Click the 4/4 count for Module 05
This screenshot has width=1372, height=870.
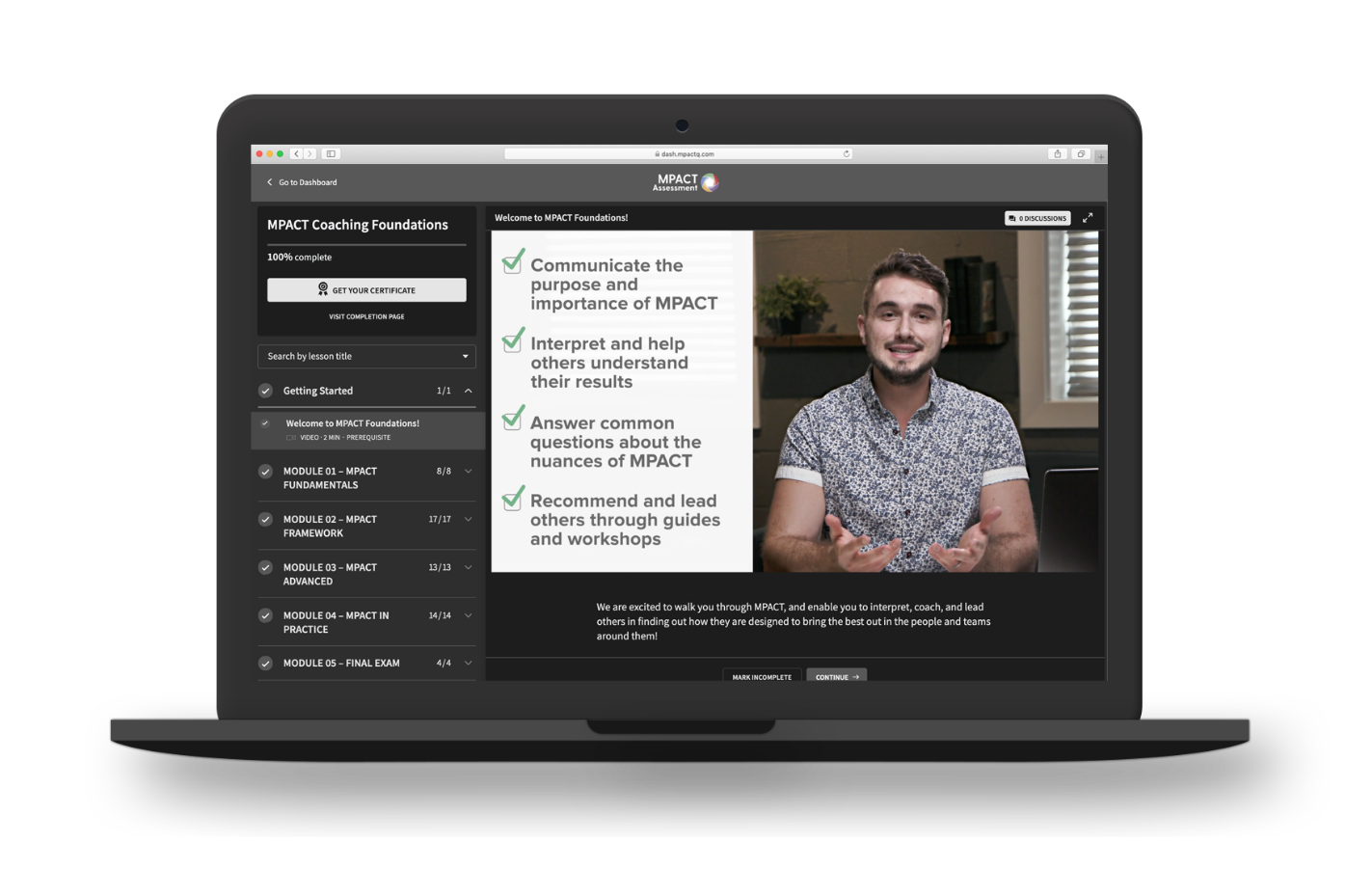444,664
